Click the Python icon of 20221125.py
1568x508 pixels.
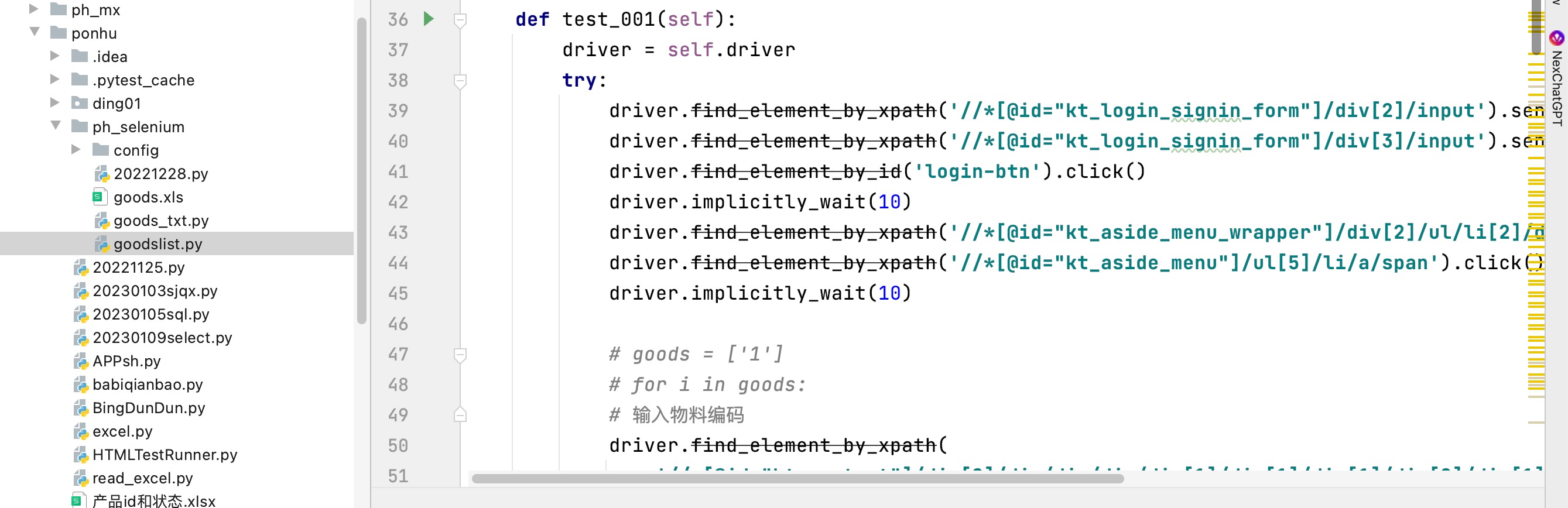point(80,267)
